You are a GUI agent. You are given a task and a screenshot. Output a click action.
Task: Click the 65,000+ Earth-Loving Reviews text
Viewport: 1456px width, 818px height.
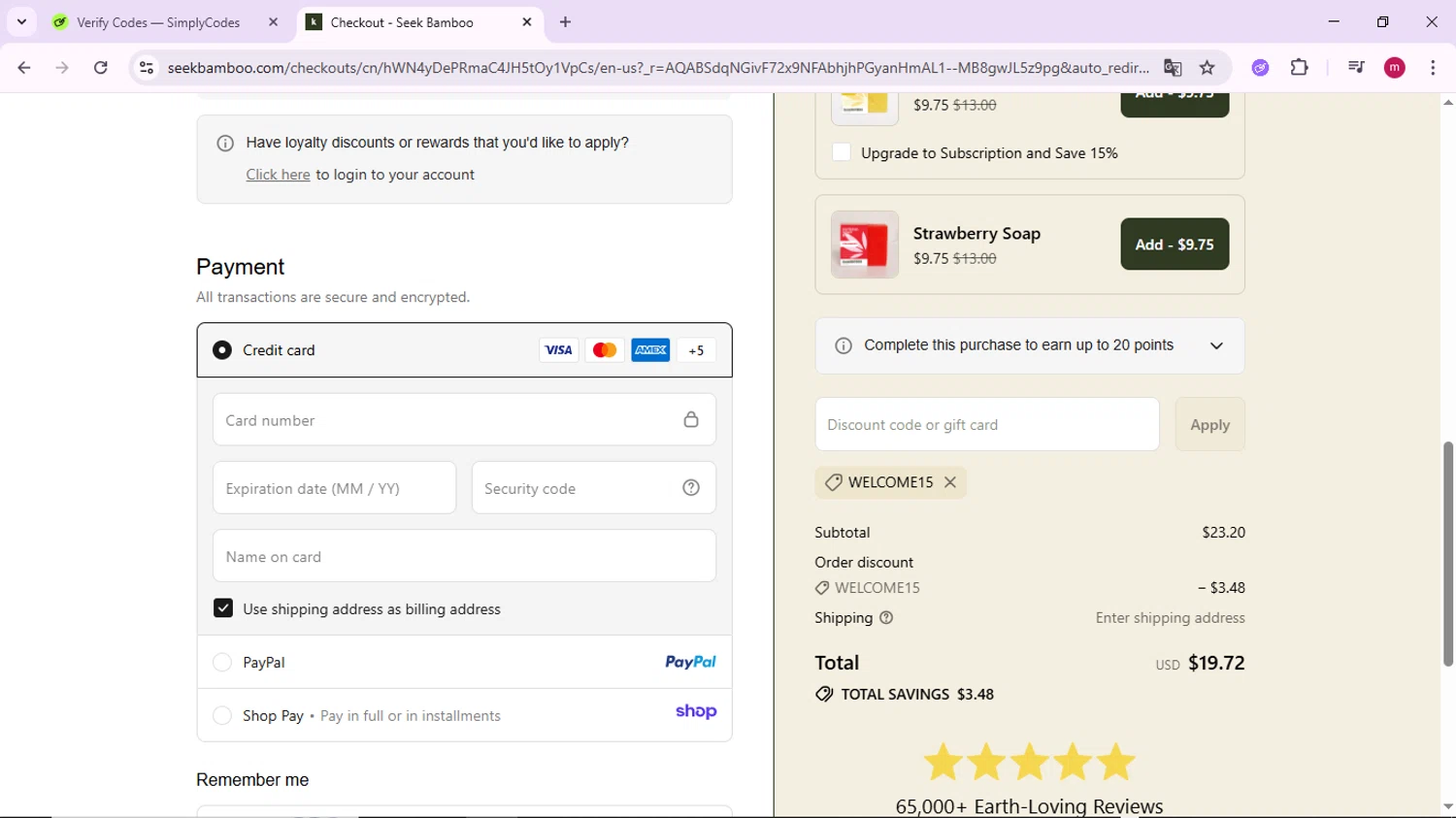point(1029,806)
